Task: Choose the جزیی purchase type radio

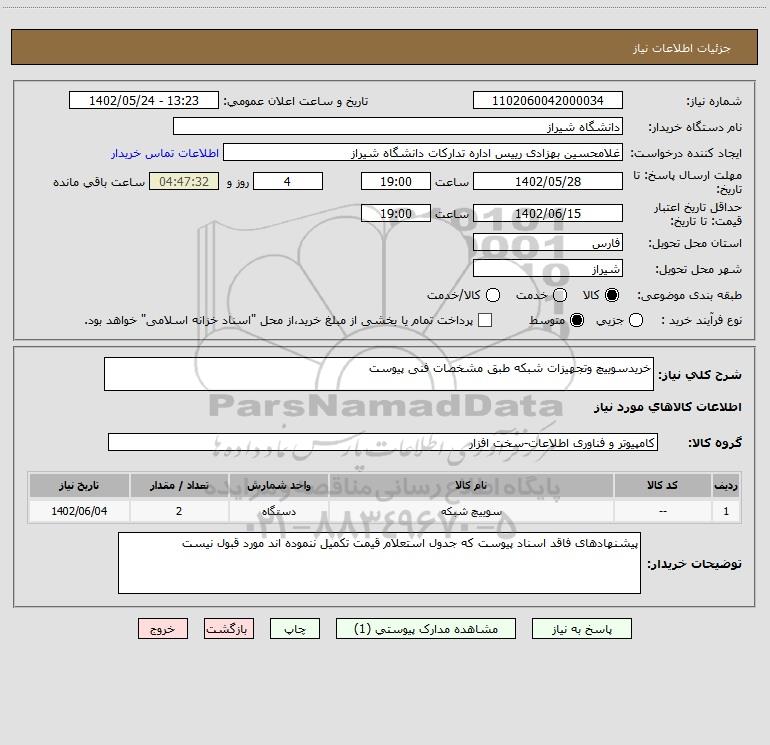Action: click(x=635, y=320)
